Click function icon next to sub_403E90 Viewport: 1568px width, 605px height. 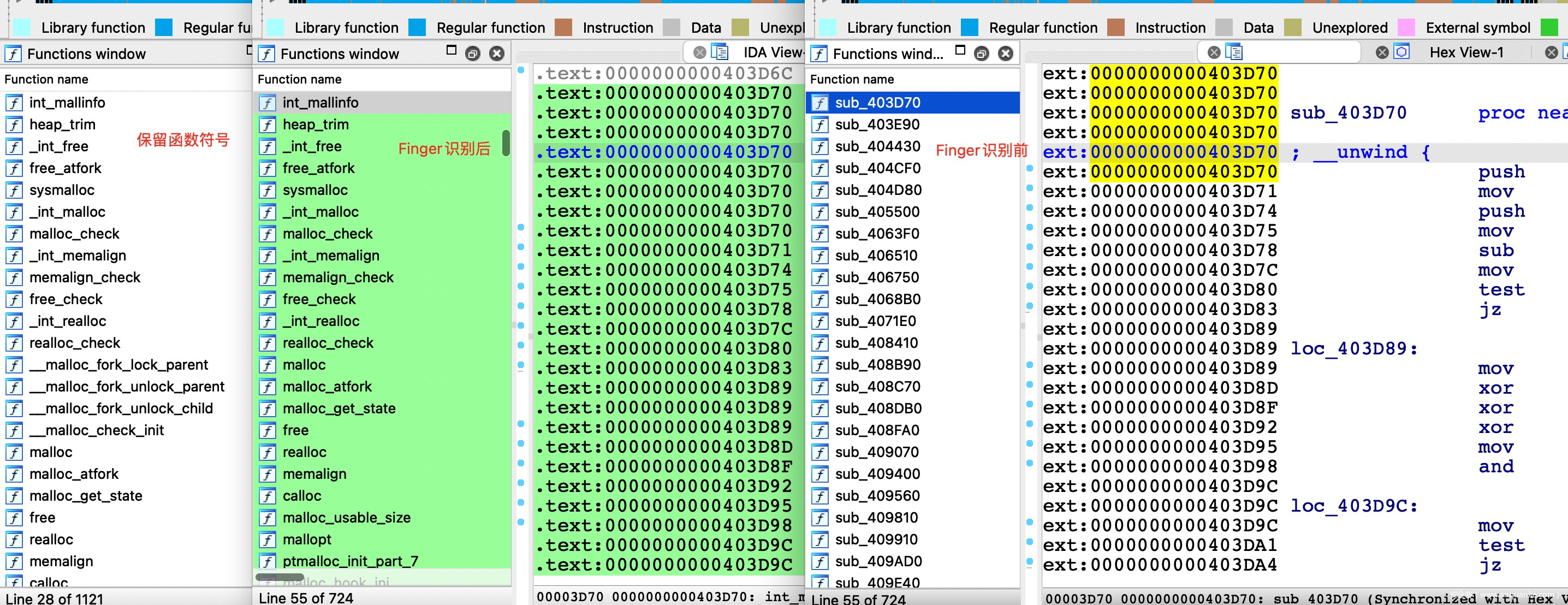[820, 125]
